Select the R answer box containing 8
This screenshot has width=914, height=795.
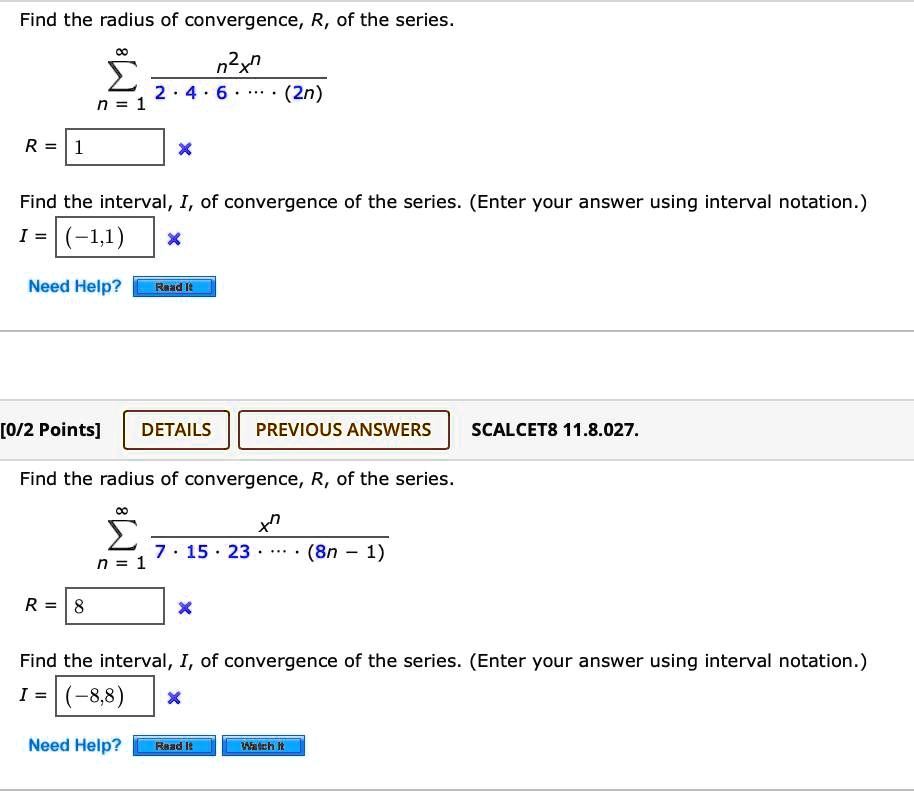[x=114, y=606]
